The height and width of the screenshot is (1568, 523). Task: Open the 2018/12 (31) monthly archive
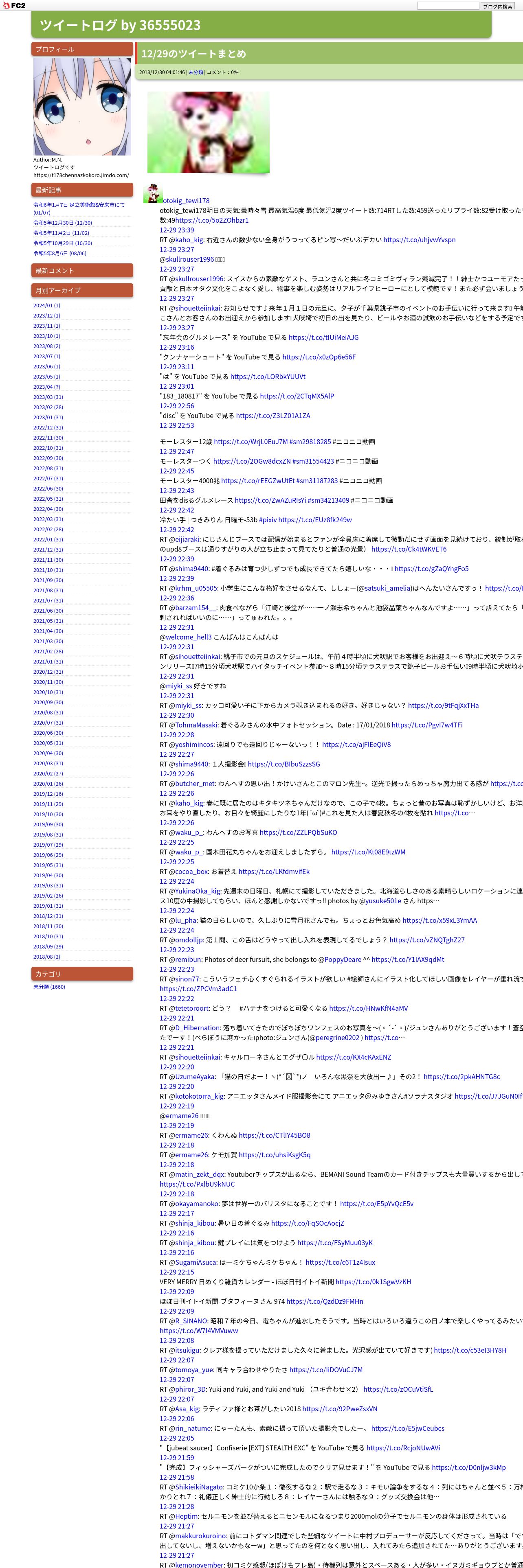[x=48, y=916]
